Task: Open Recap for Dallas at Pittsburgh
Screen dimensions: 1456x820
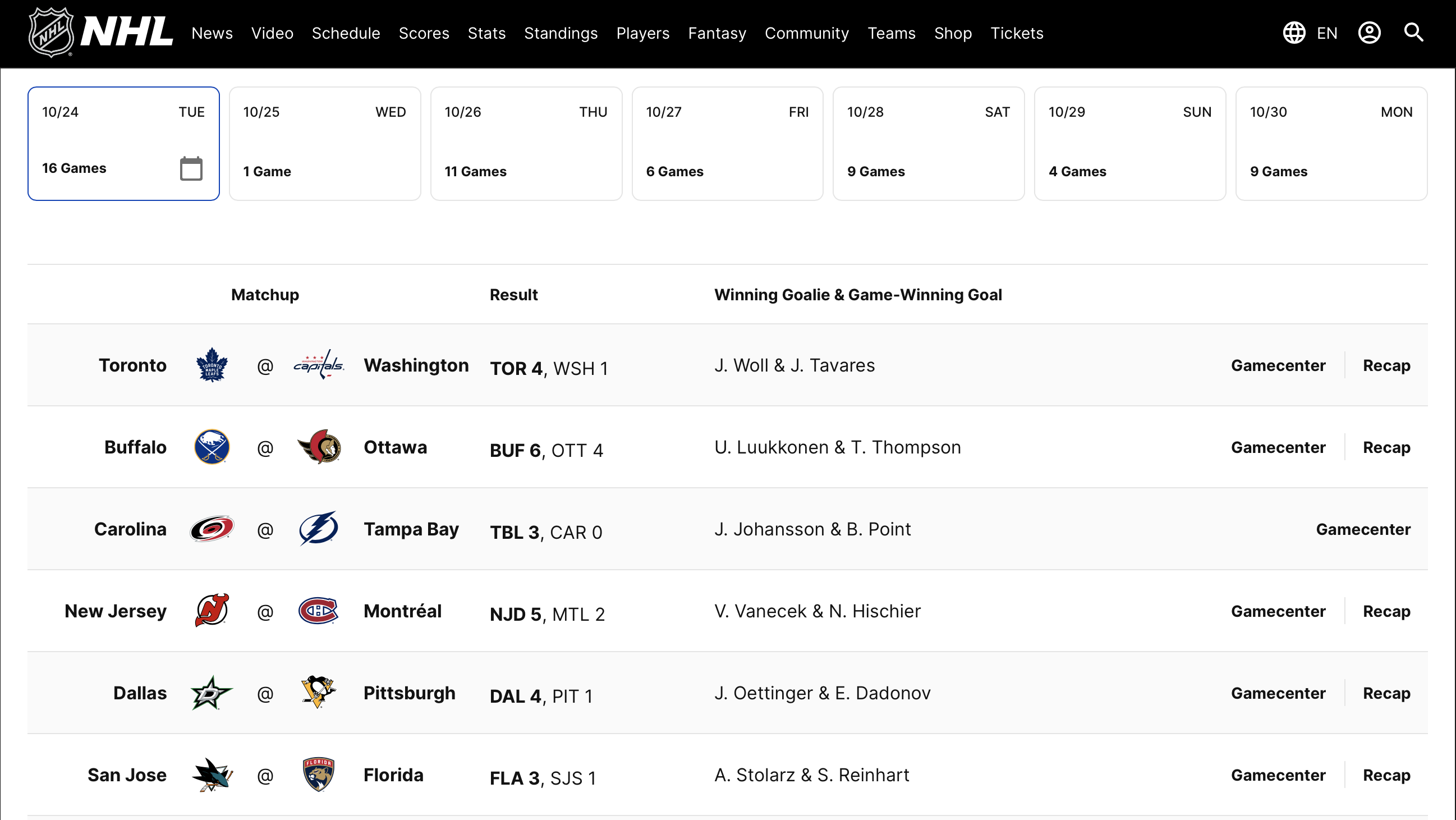Action: 1386,694
